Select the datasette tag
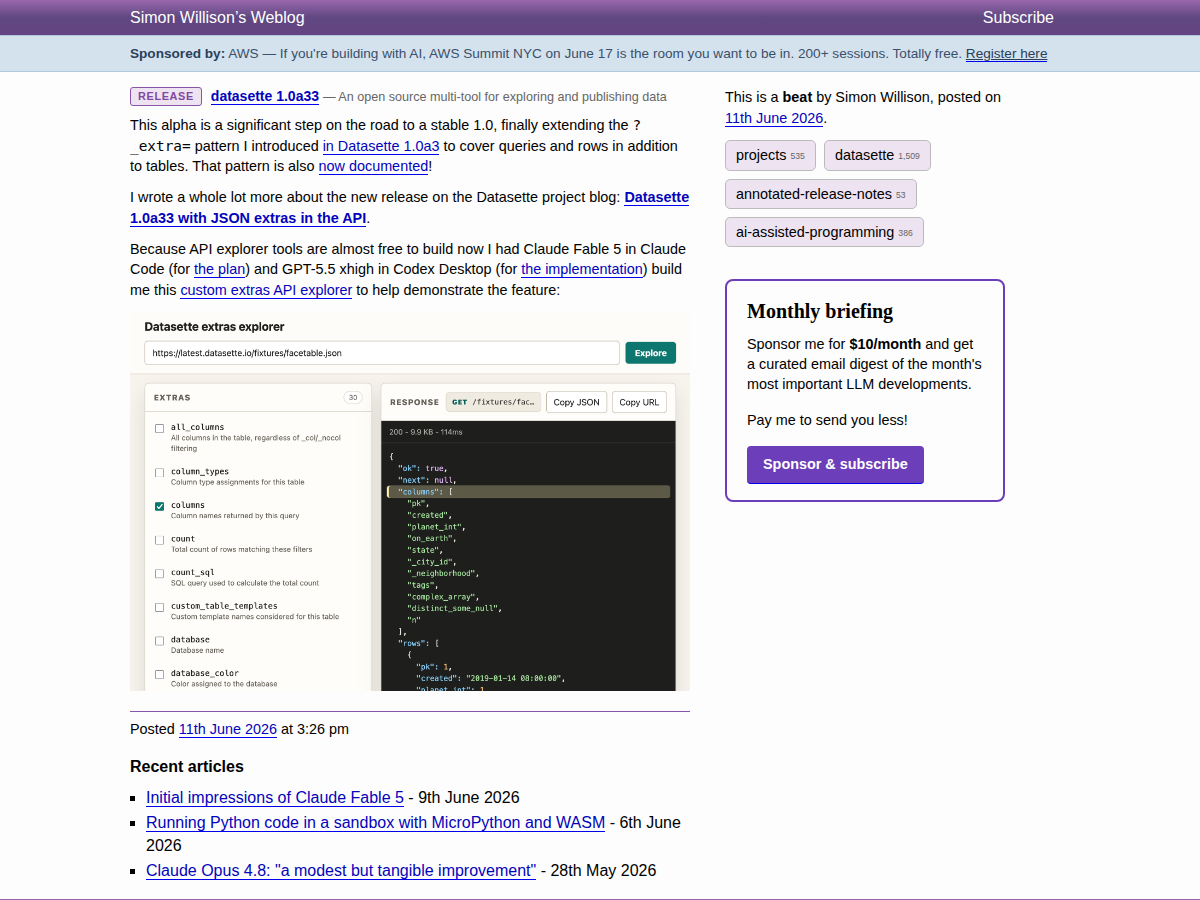1200x900 pixels. [x=877, y=156]
